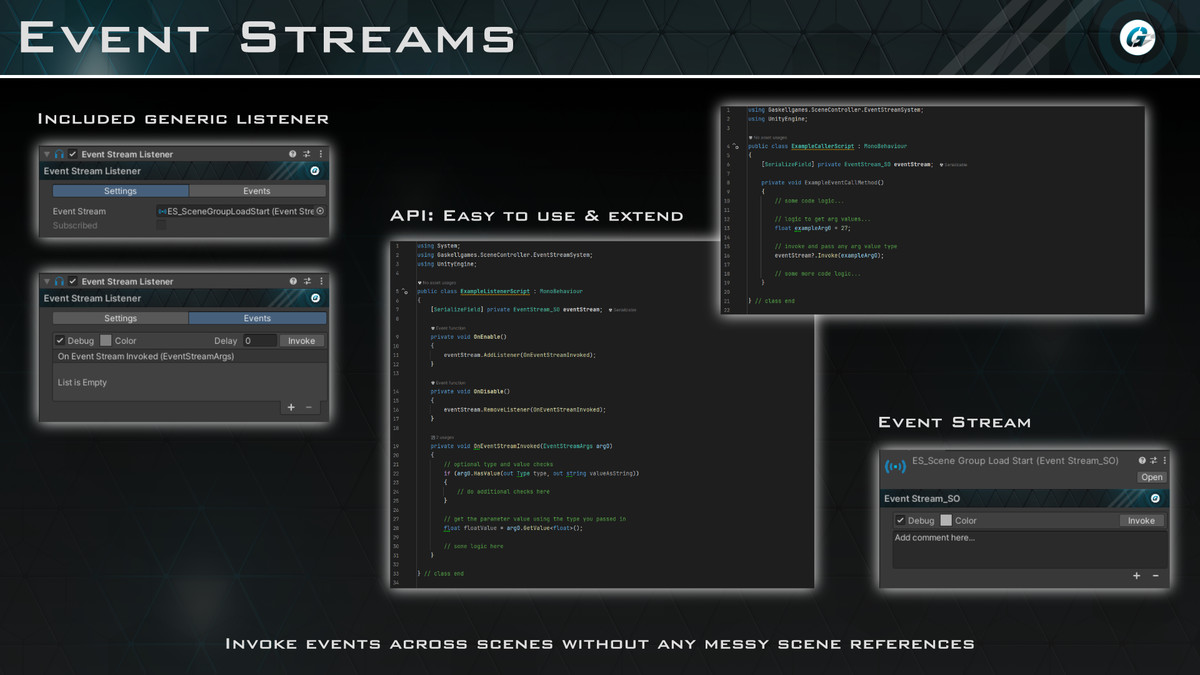Open presets icon in ES_Scene Group Load Start header
The image size is (1200, 675).
coord(1152,460)
